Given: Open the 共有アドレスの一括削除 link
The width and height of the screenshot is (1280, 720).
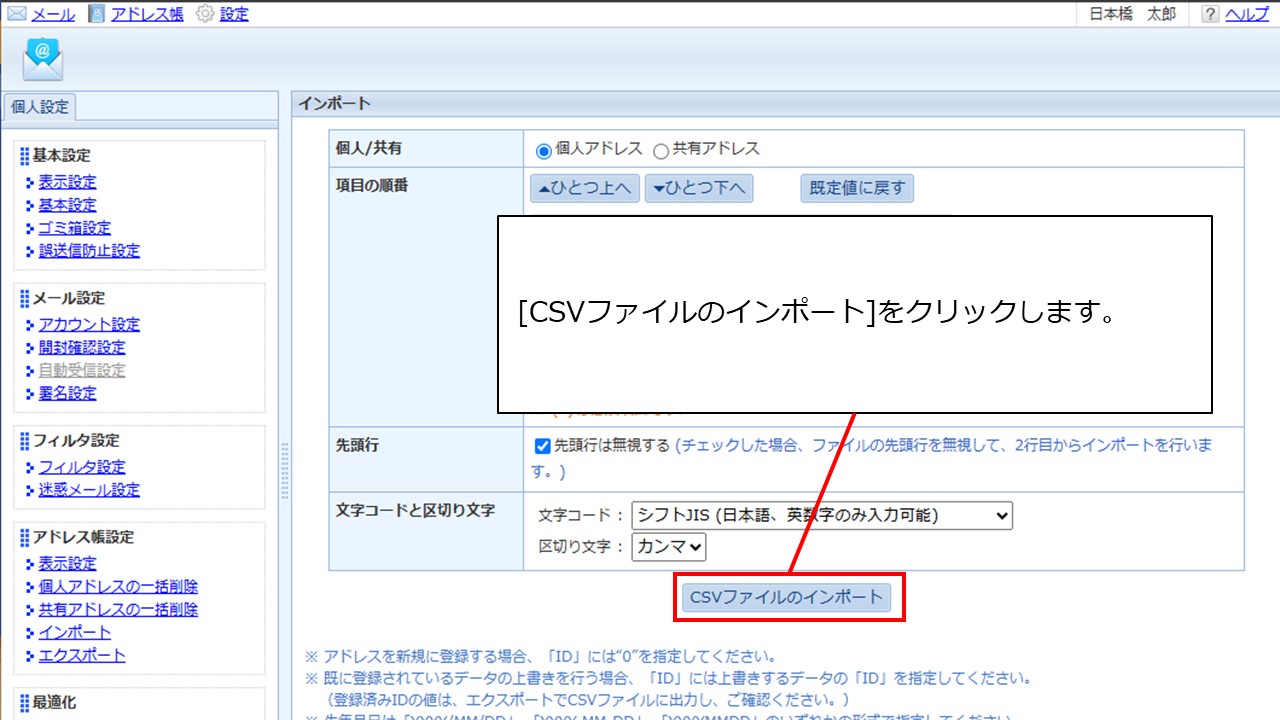Looking at the screenshot, I should [x=118, y=609].
